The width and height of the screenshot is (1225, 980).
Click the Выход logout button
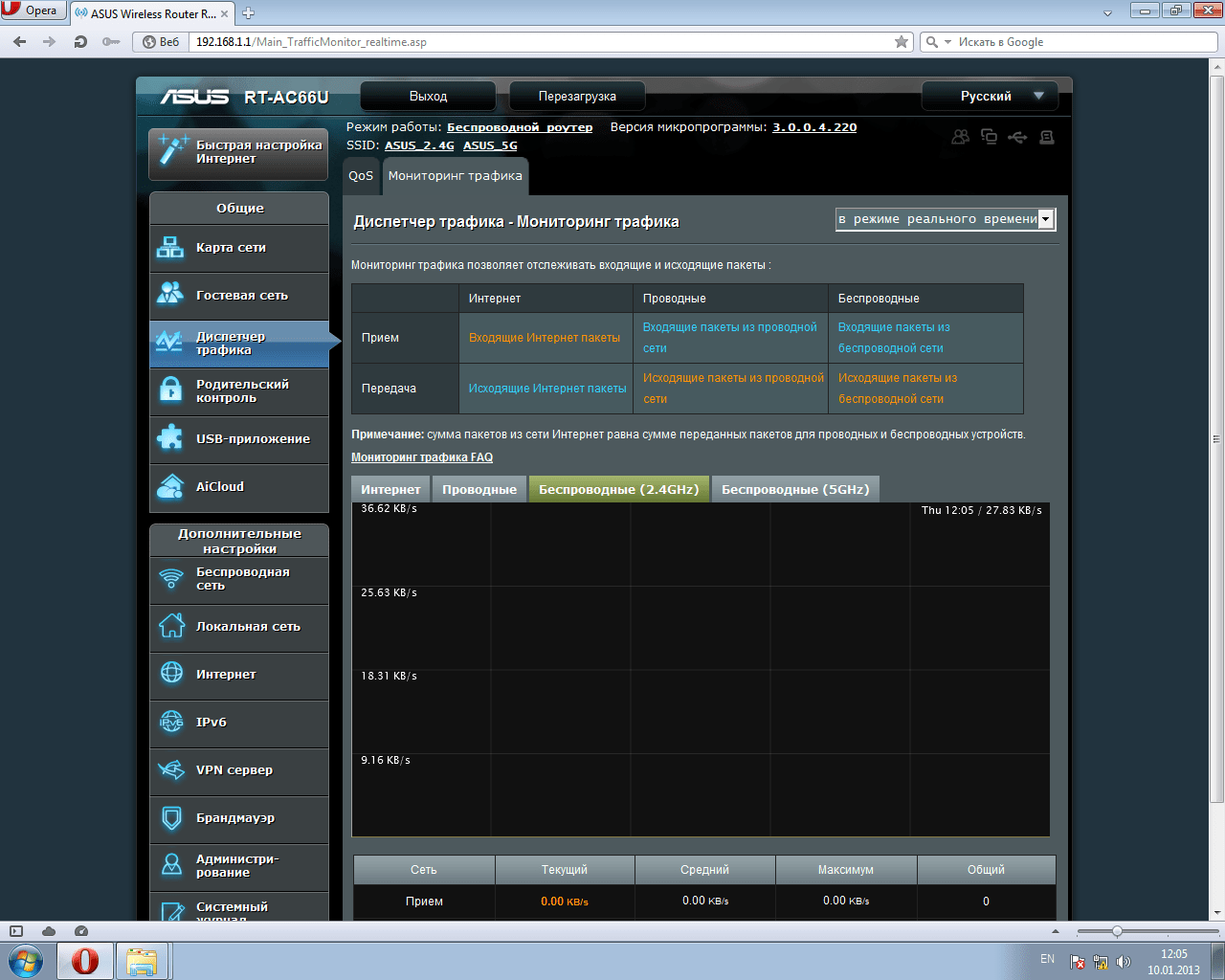tap(428, 96)
